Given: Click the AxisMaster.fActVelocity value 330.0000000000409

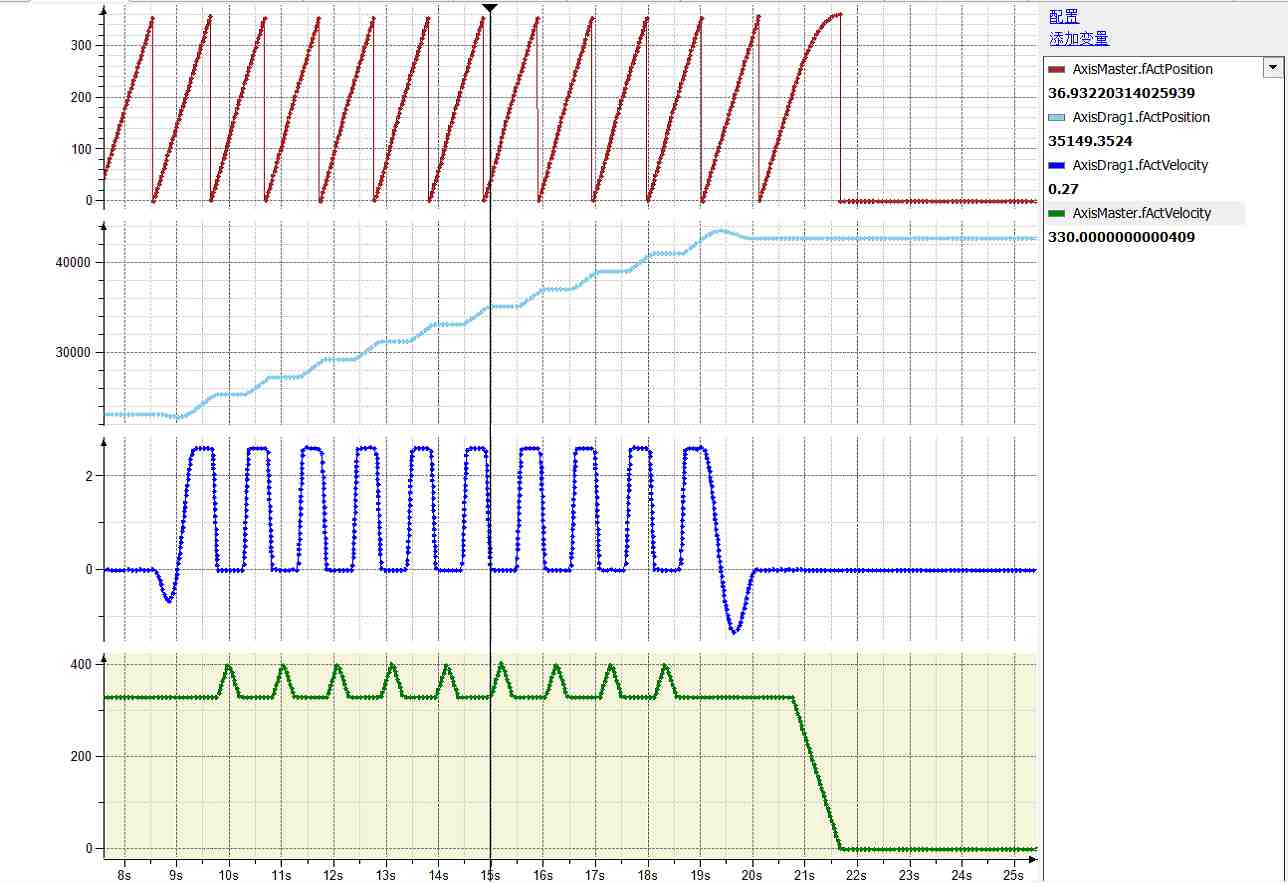Looking at the screenshot, I should click(1121, 237).
